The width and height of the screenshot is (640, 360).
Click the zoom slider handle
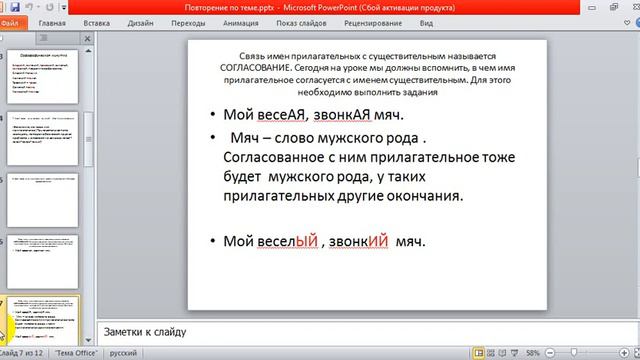574,353
